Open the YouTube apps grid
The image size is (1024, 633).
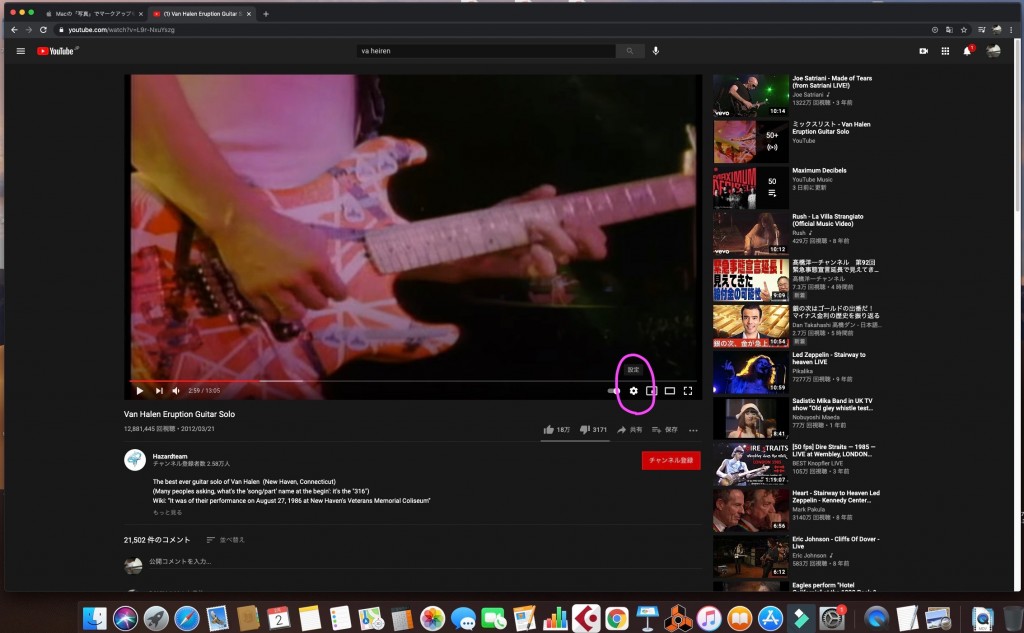945,51
